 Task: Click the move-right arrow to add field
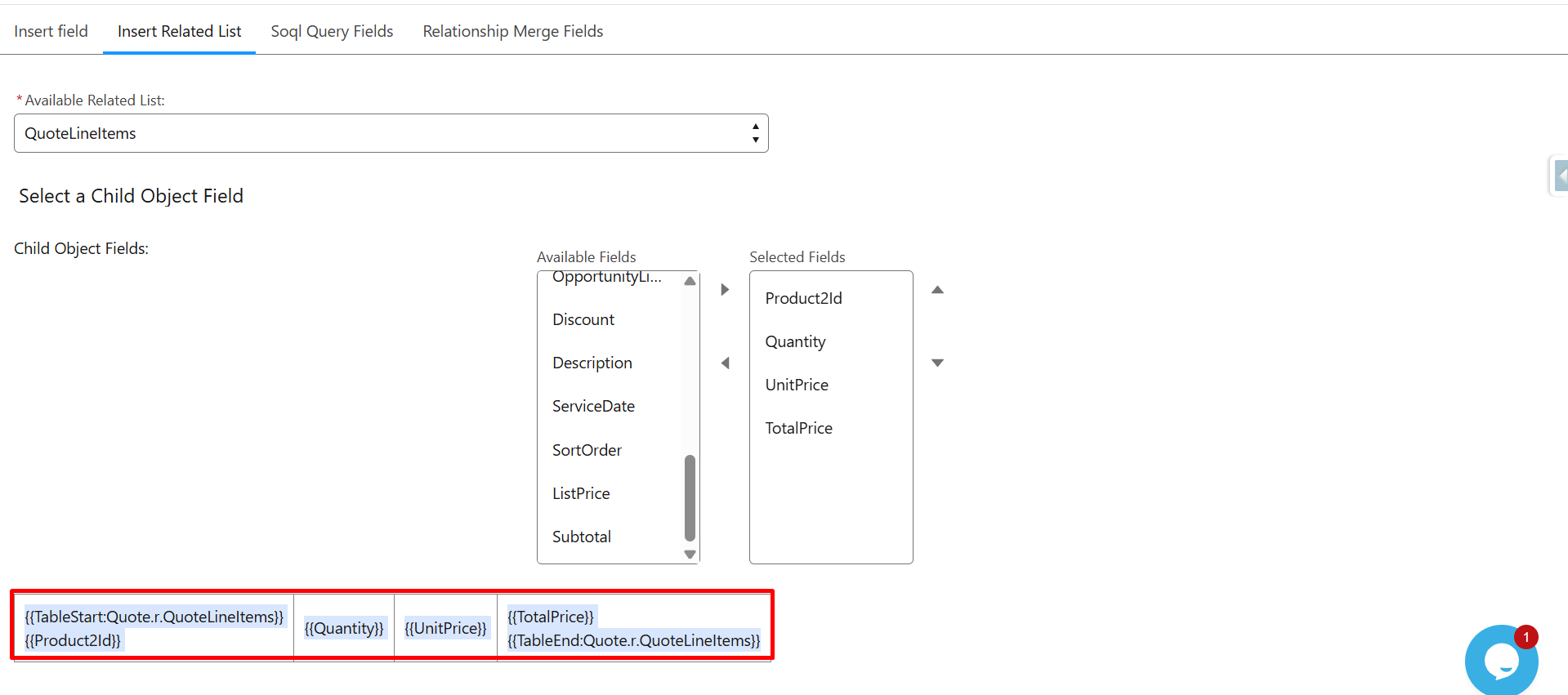pyautogui.click(x=725, y=290)
